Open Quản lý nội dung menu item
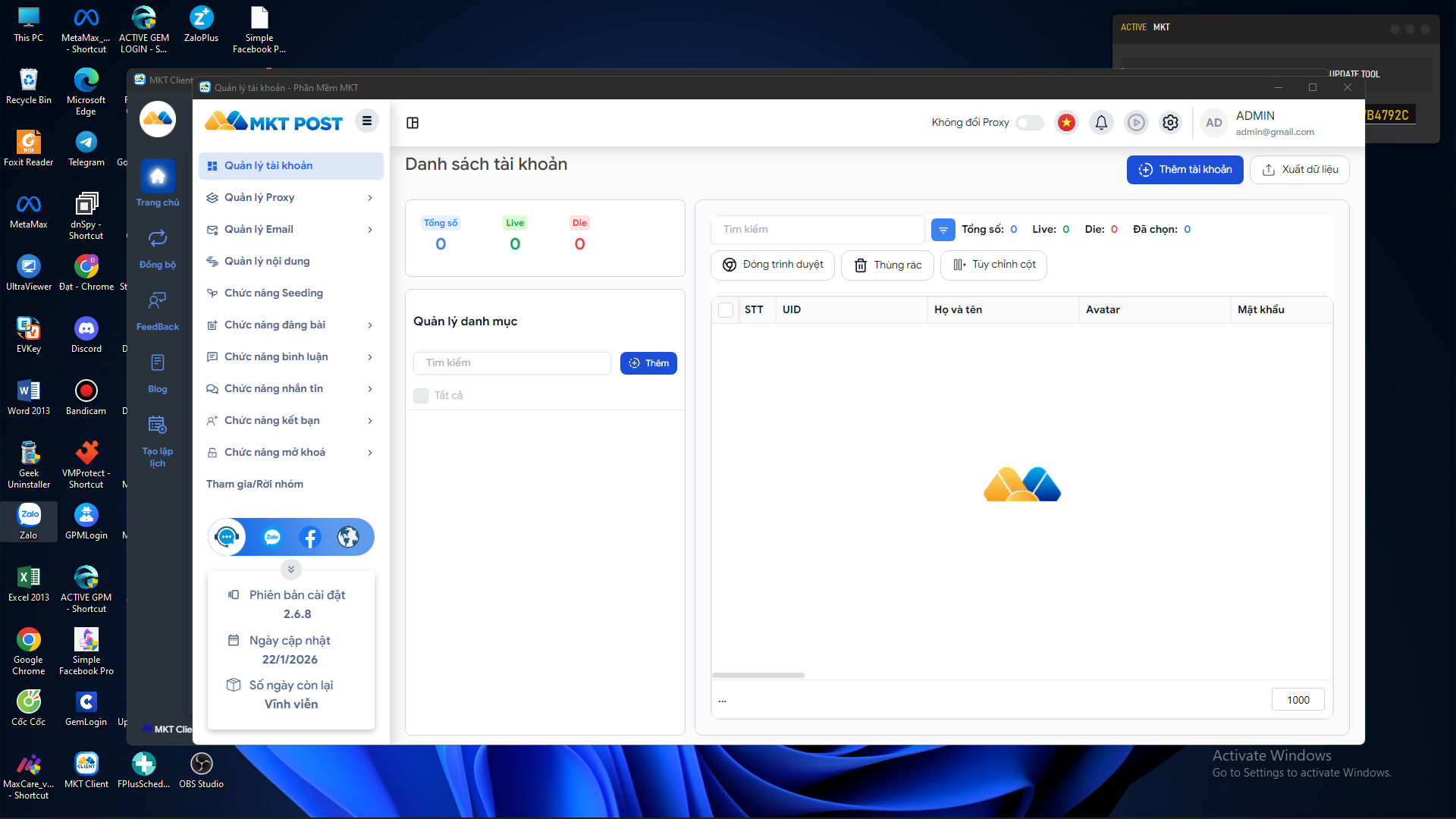This screenshot has width=1456, height=819. (x=291, y=262)
